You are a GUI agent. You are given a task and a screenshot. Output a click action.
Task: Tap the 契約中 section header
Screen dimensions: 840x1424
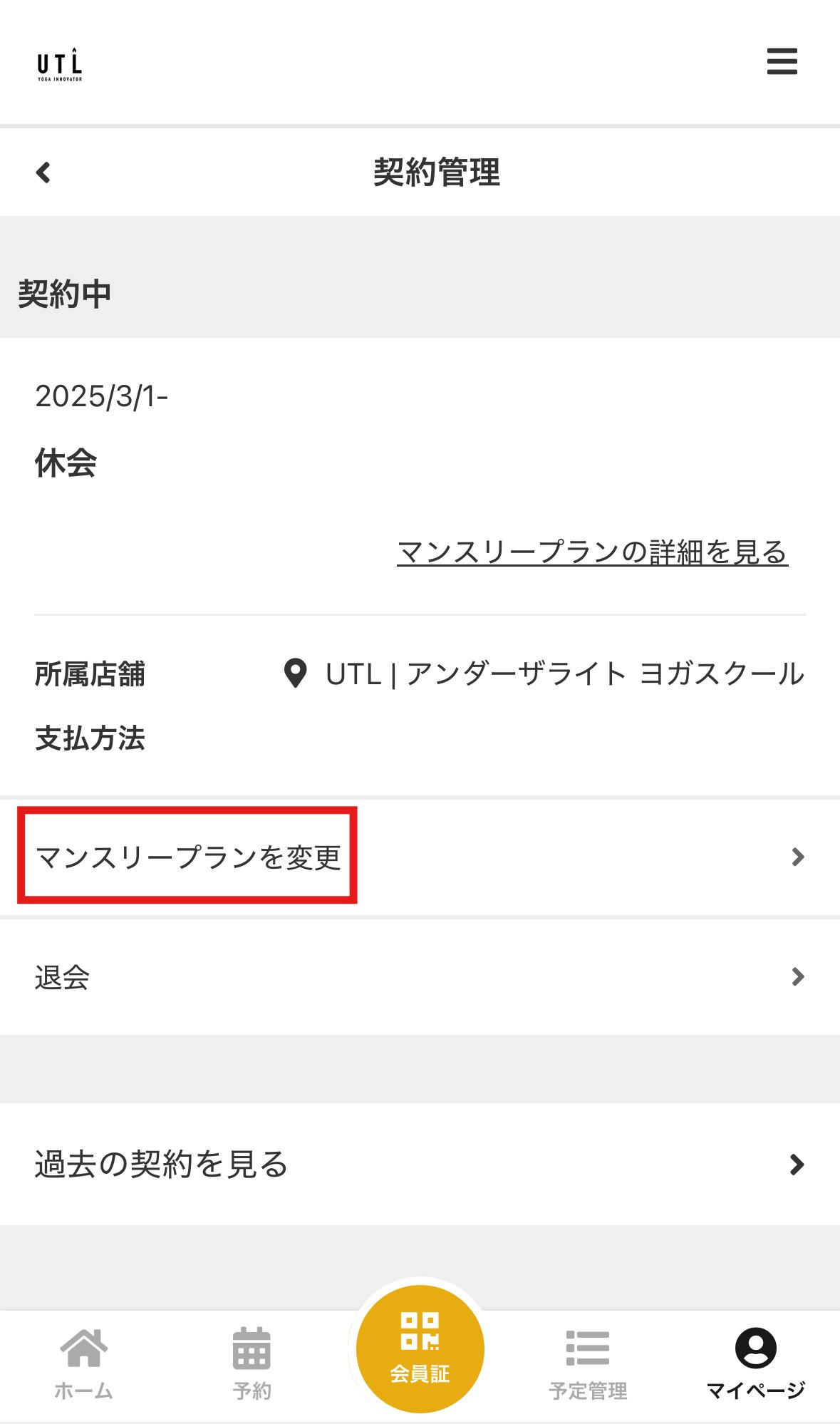[x=65, y=294]
